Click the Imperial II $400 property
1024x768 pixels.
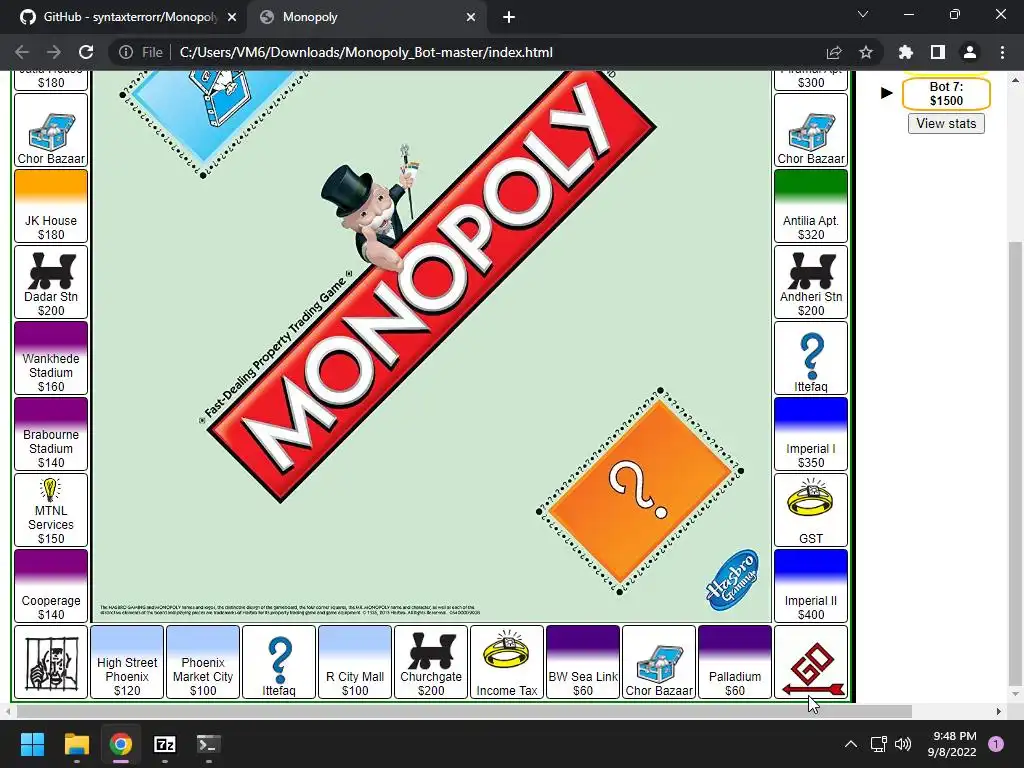[810, 586]
